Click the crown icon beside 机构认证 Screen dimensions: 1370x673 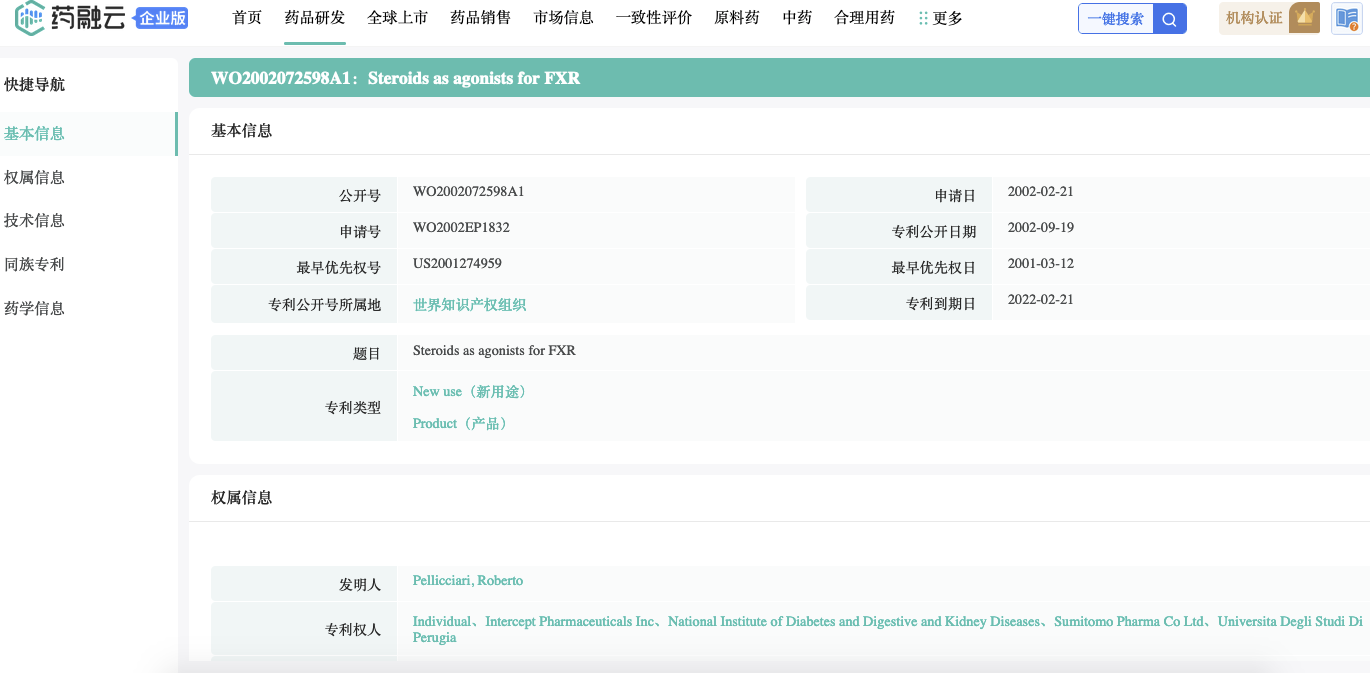[x=1304, y=18]
